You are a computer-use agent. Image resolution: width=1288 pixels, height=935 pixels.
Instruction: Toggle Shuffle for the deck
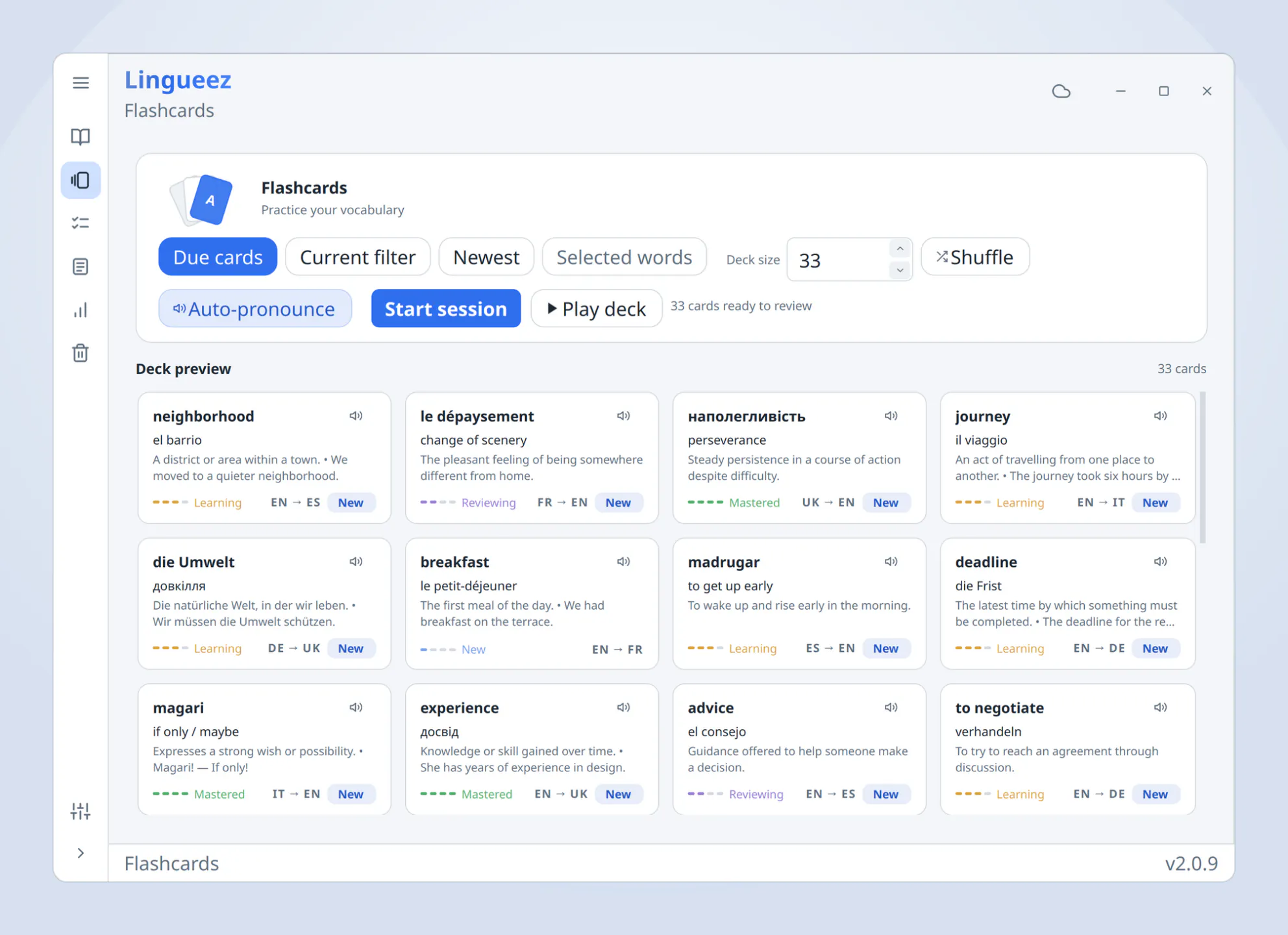[x=975, y=257]
